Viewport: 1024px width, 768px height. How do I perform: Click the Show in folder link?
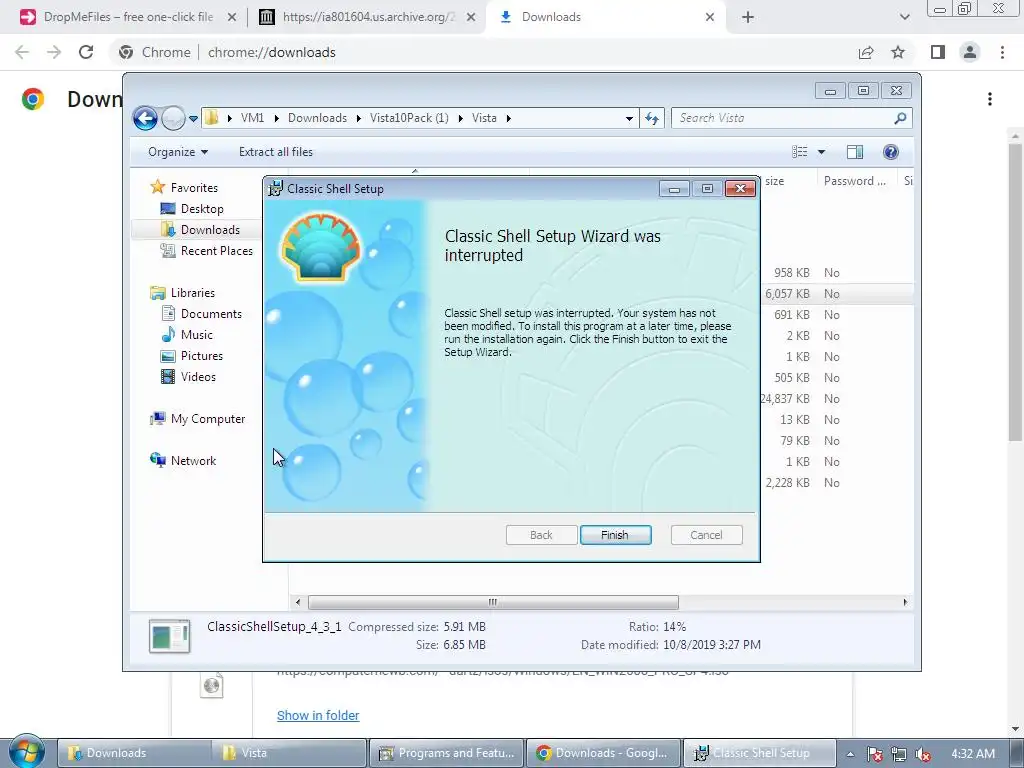coord(318,715)
